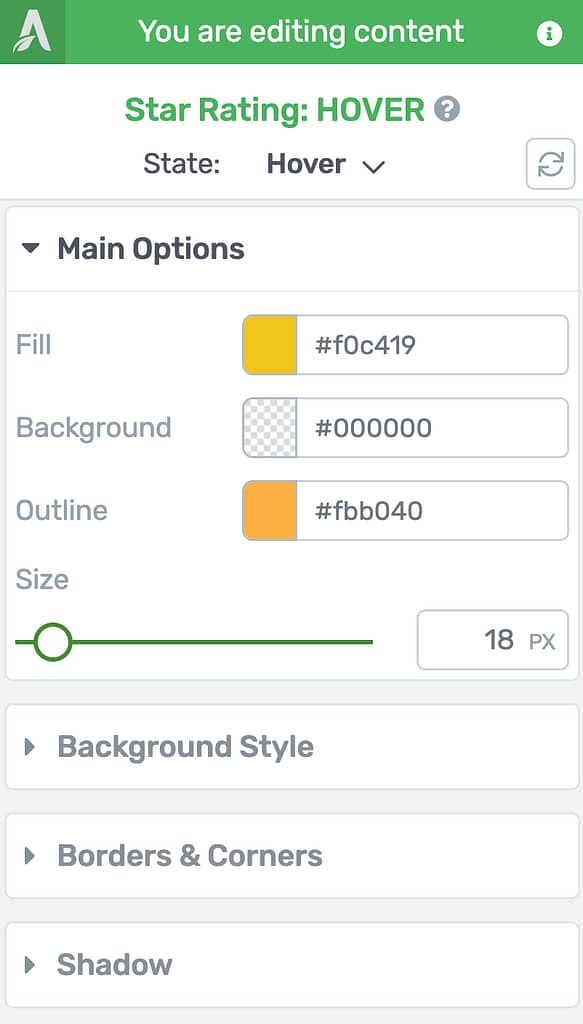The width and height of the screenshot is (583, 1024).
Task: Click the Size slider track near its end
Action: click(362, 642)
